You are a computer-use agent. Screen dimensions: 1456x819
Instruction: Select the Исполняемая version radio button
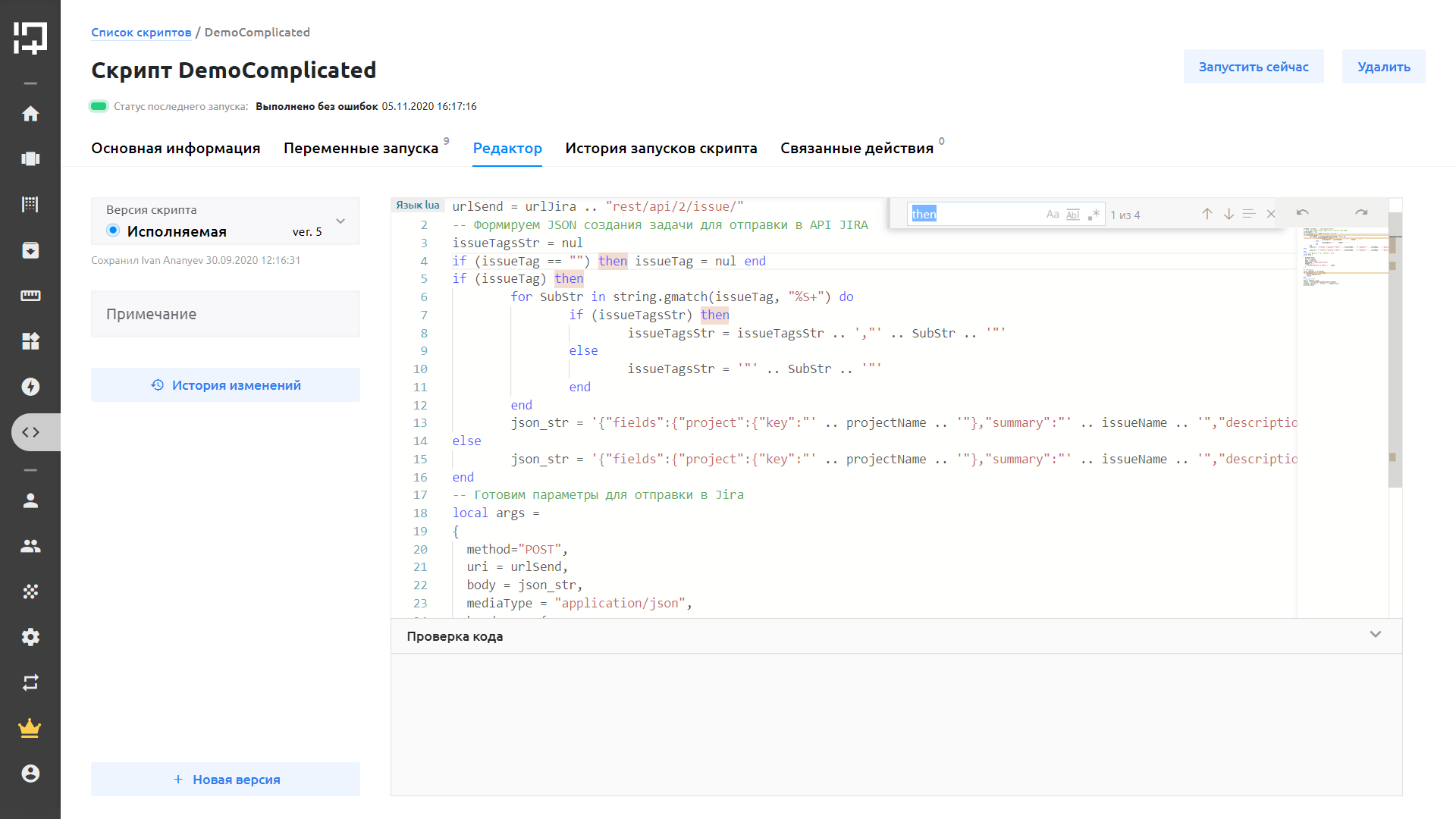click(113, 231)
